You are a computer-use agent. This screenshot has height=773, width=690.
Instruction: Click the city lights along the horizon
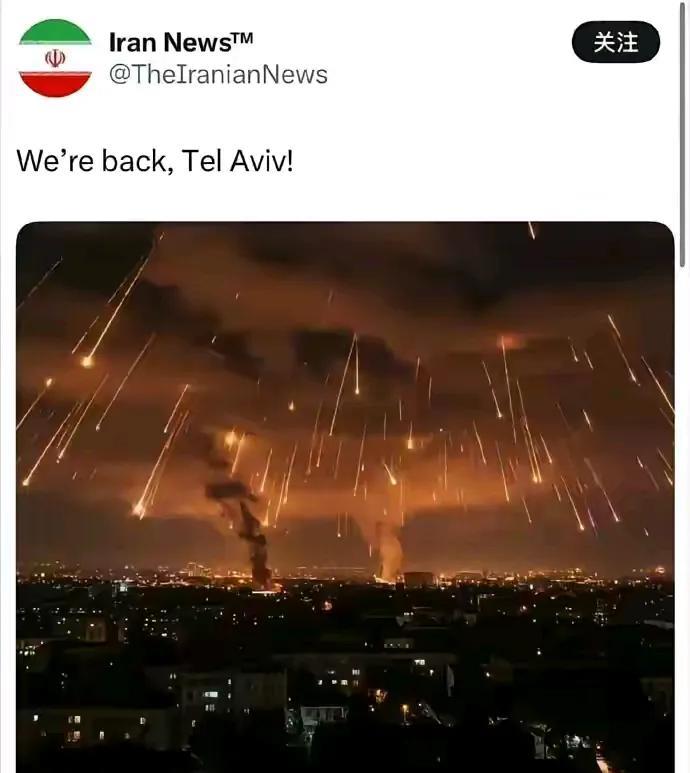coord(345,574)
